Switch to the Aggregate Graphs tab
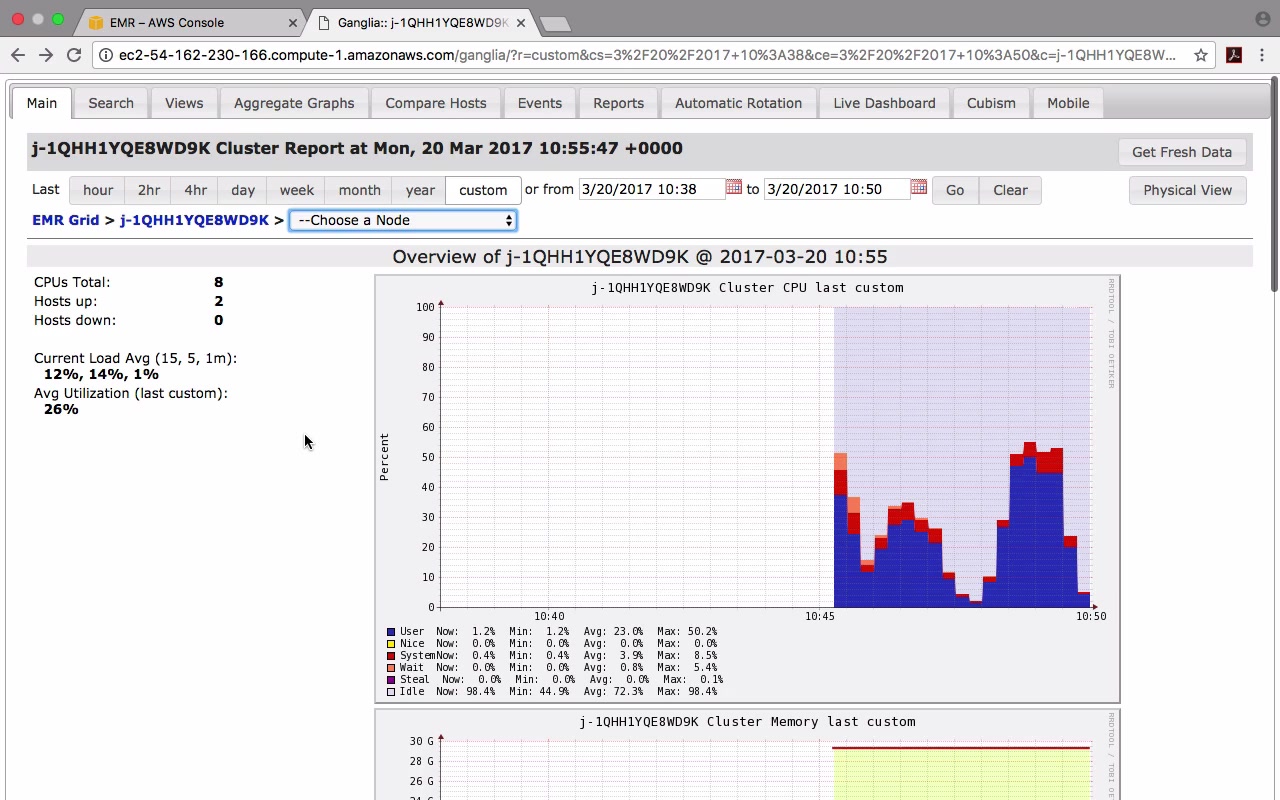The height and width of the screenshot is (800, 1280). pyautogui.click(x=294, y=103)
